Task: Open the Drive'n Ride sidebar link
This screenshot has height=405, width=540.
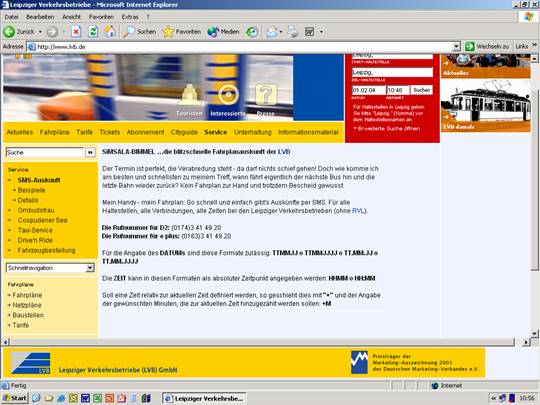Action: [x=35, y=240]
